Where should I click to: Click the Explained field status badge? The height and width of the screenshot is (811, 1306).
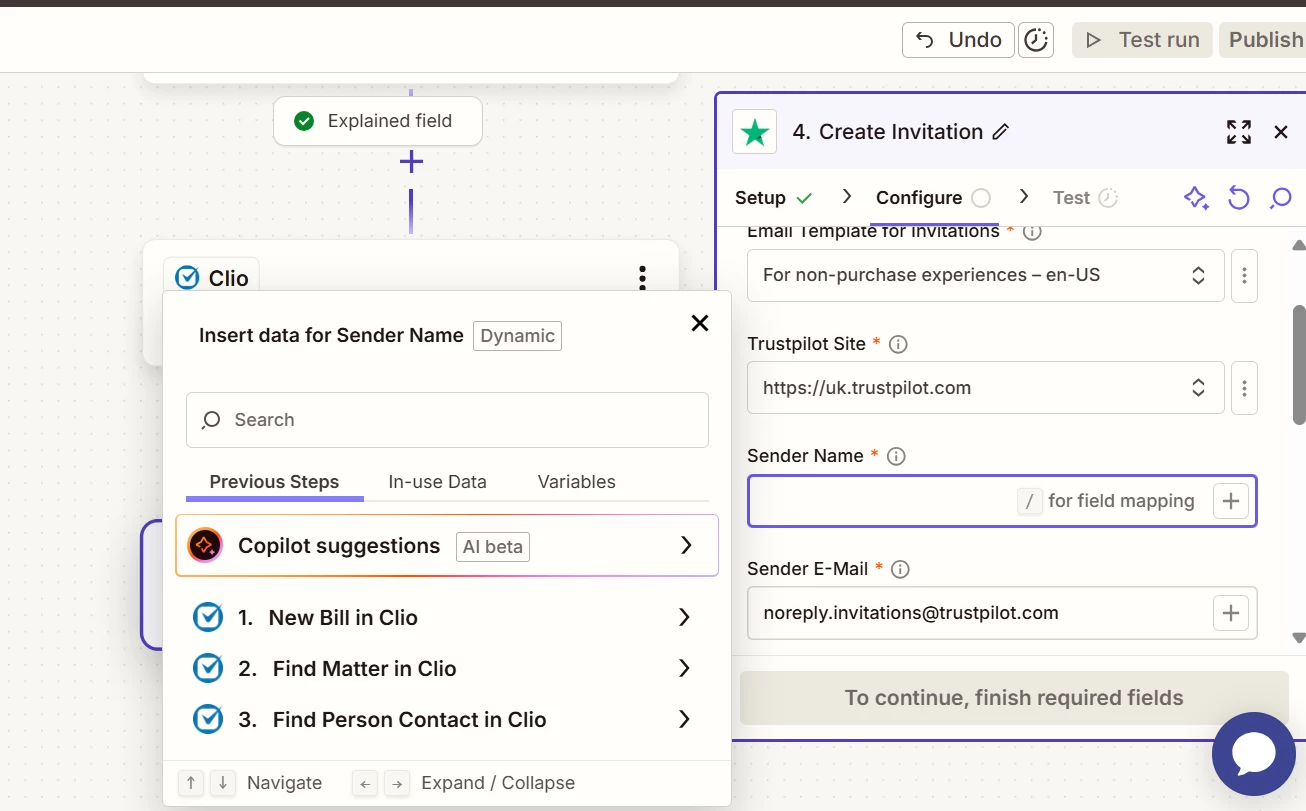pyautogui.click(x=378, y=121)
